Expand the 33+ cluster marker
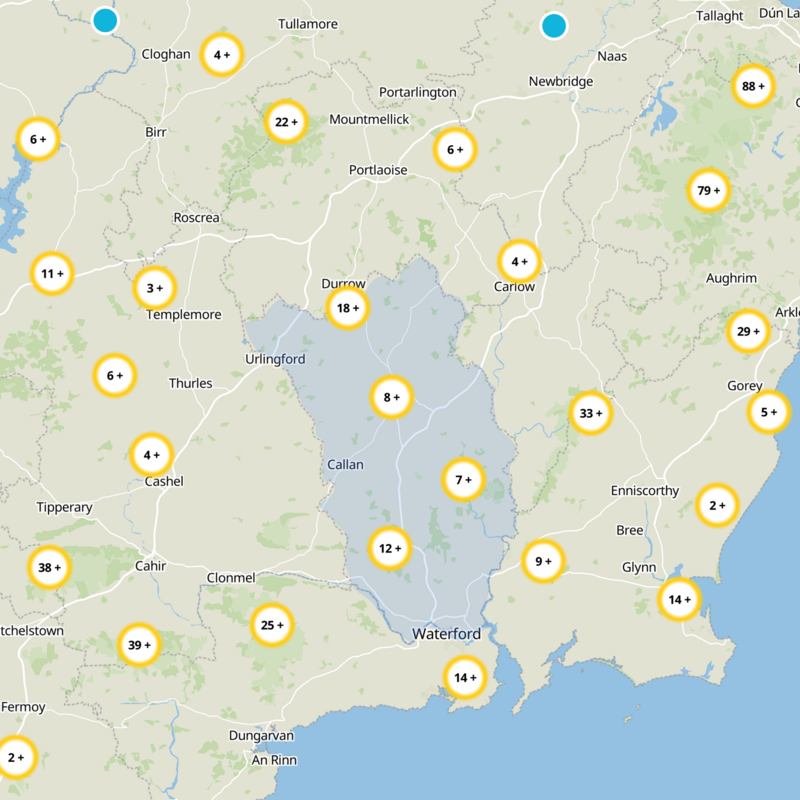Screen dimensions: 800x800 coord(591,413)
